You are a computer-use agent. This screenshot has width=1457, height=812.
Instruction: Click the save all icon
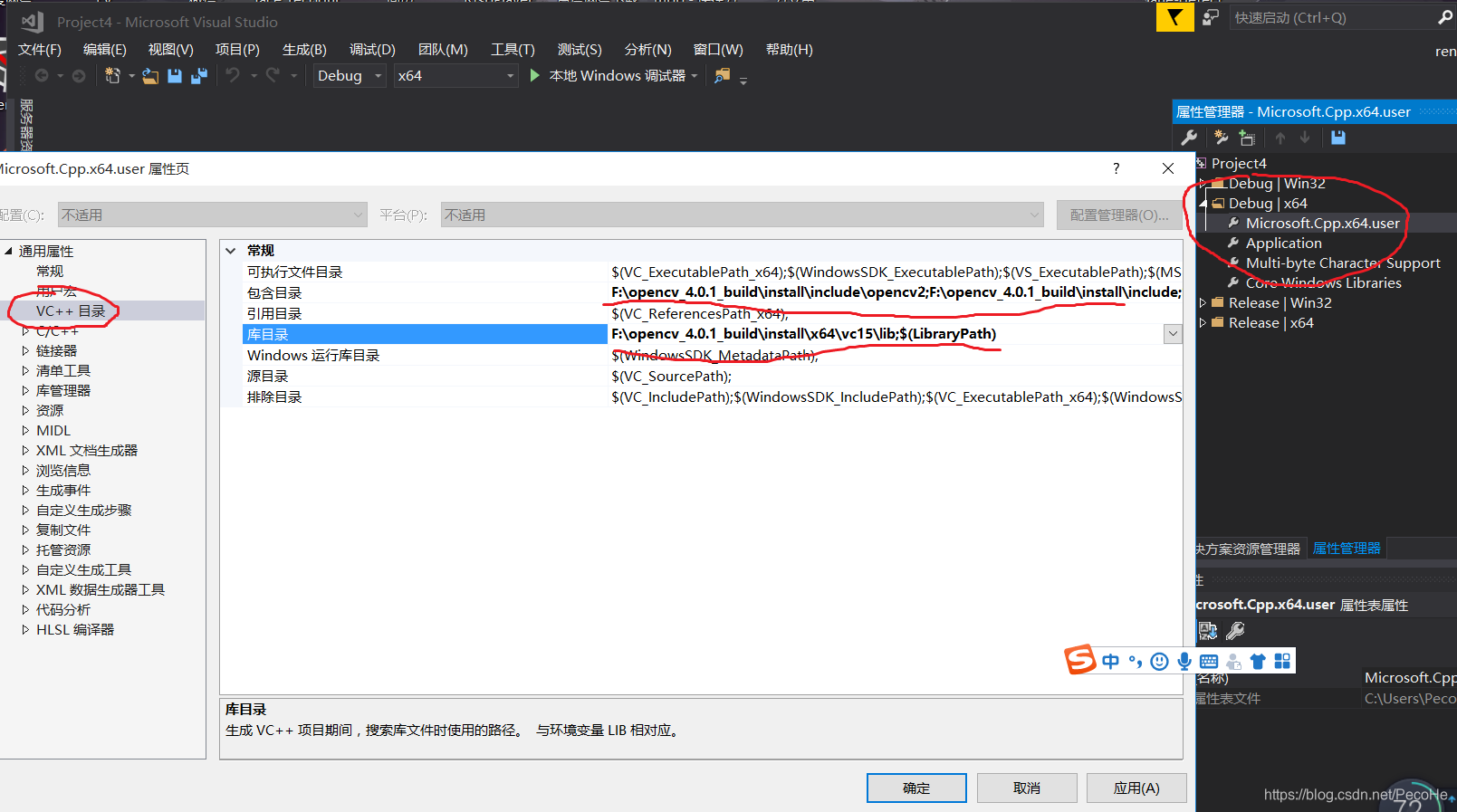(x=199, y=76)
